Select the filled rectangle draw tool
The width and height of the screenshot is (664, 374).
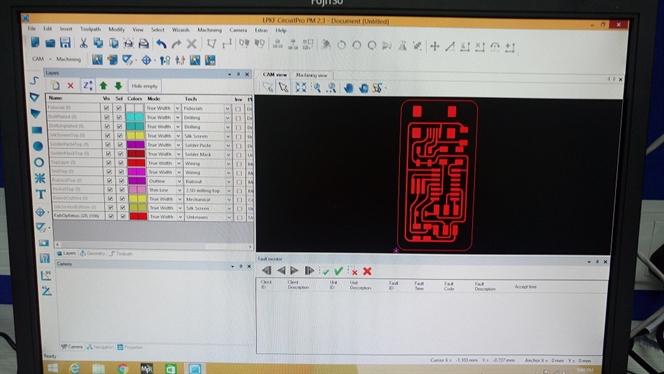pyautogui.click(x=37, y=130)
